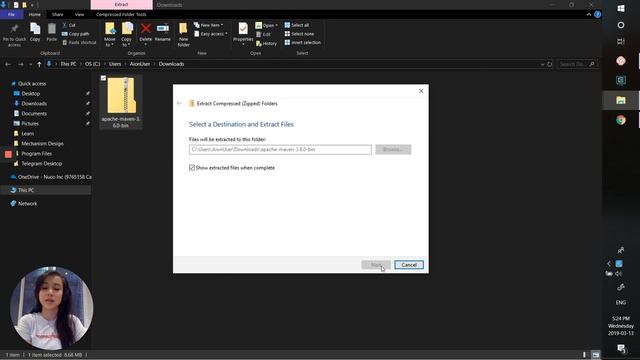
Task: Refresh the Downloads folder view
Action: [x=549, y=64]
